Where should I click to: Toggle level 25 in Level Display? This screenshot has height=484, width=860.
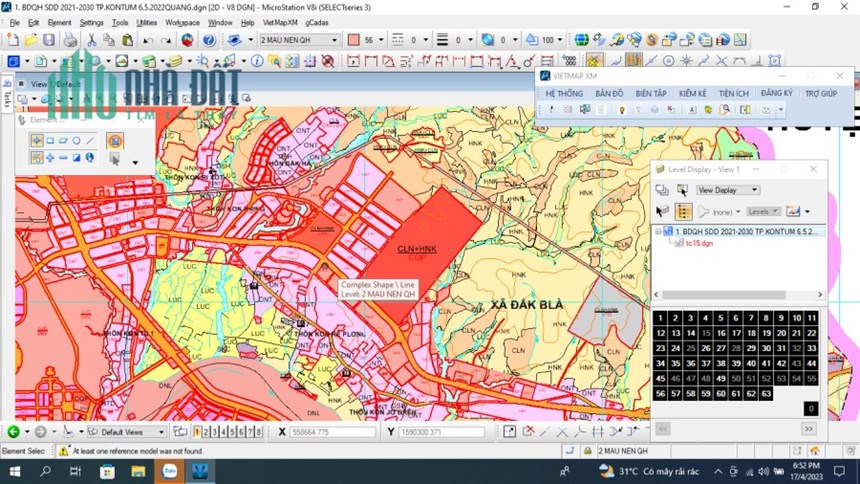pos(691,348)
